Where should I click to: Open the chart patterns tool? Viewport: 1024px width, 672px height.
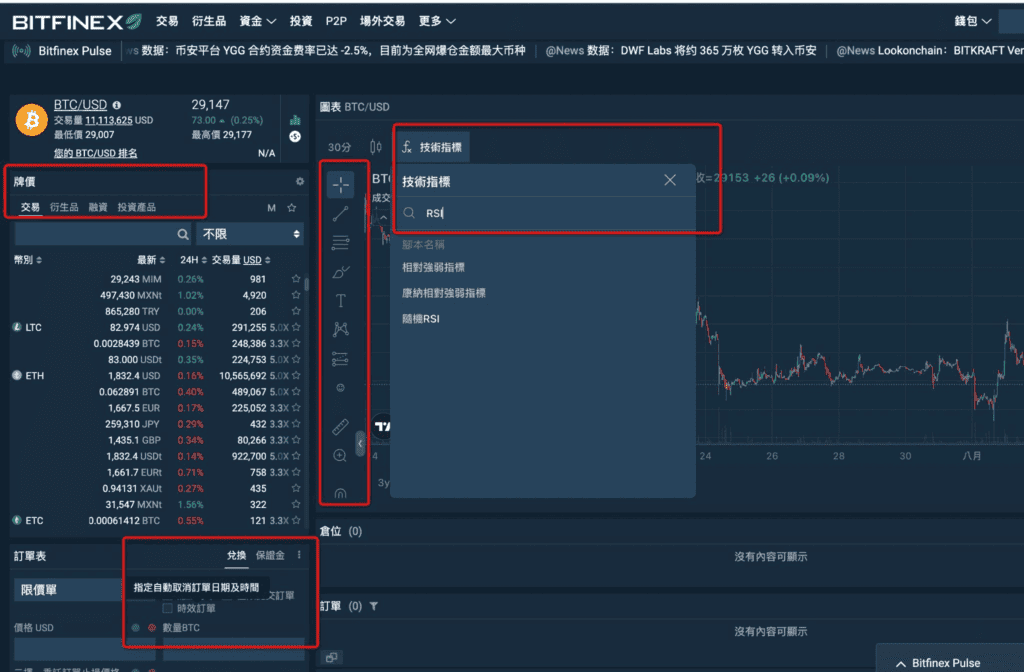coord(340,329)
